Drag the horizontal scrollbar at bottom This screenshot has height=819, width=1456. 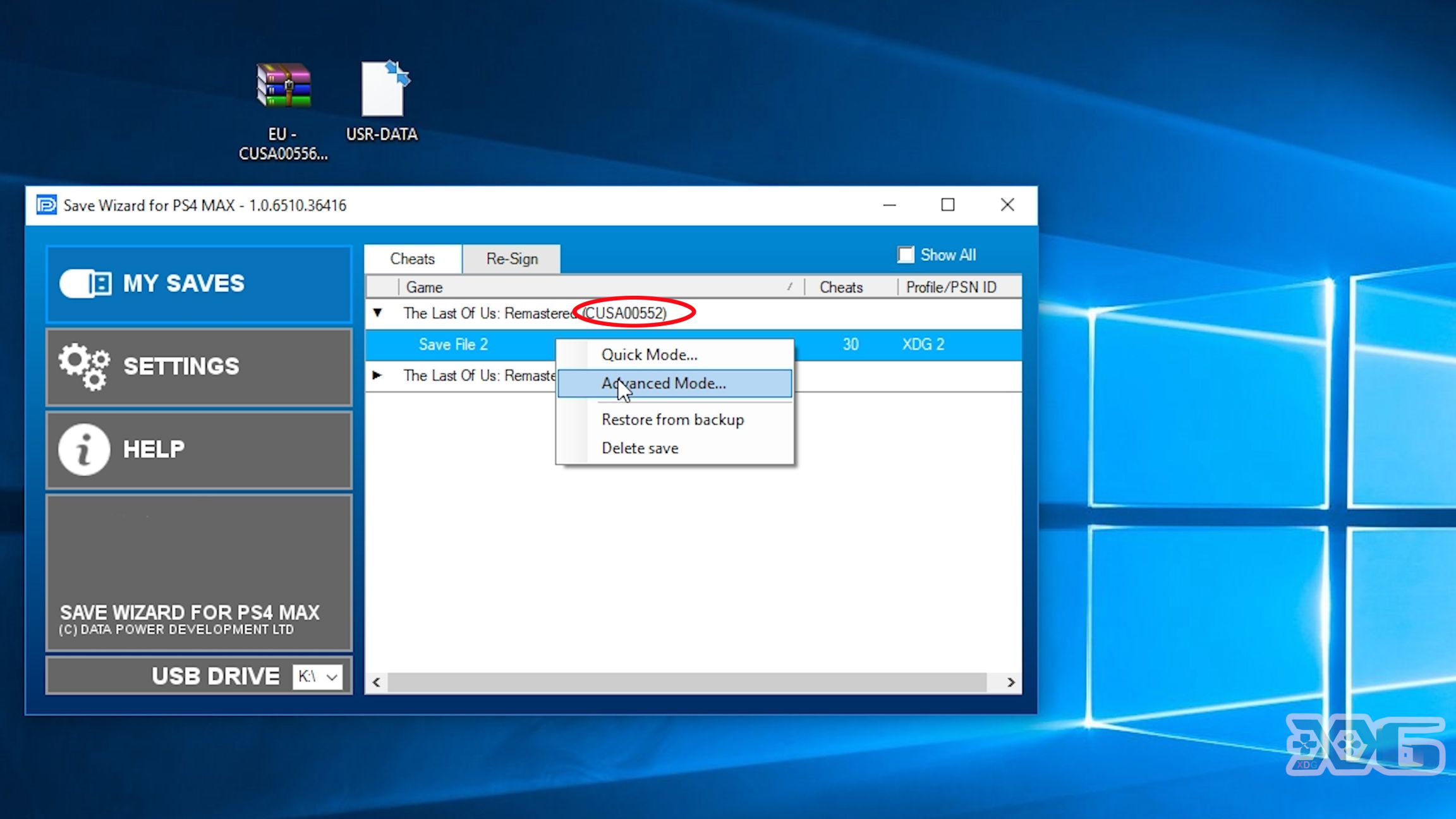(x=694, y=681)
